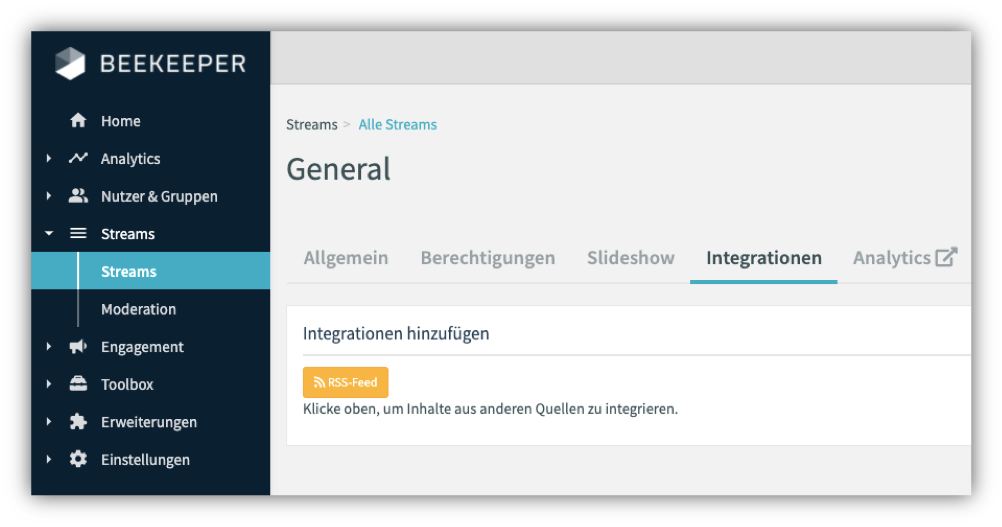
Task: Open the Analytics tab label
Action: point(891,257)
